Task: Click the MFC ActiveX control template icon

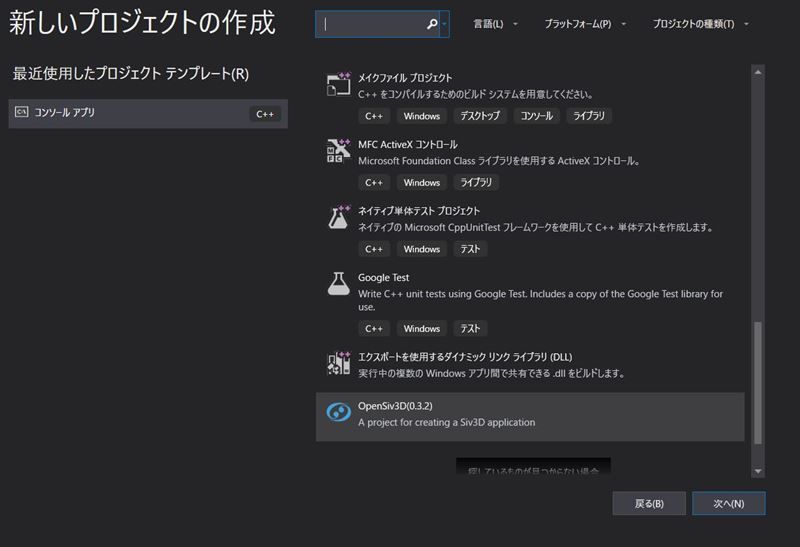Action: (x=339, y=151)
